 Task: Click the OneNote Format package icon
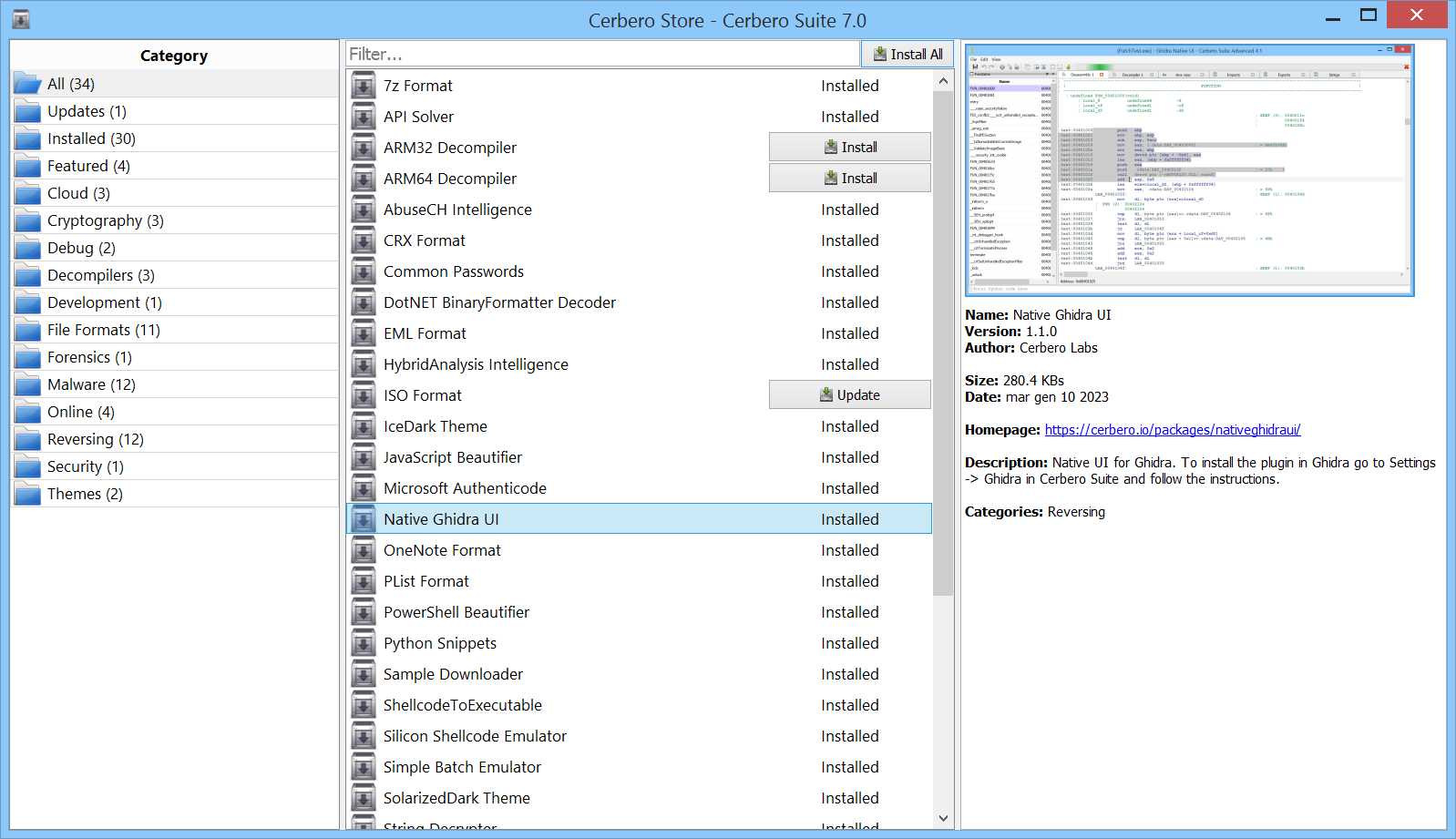pyautogui.click(x=364, y=550)
